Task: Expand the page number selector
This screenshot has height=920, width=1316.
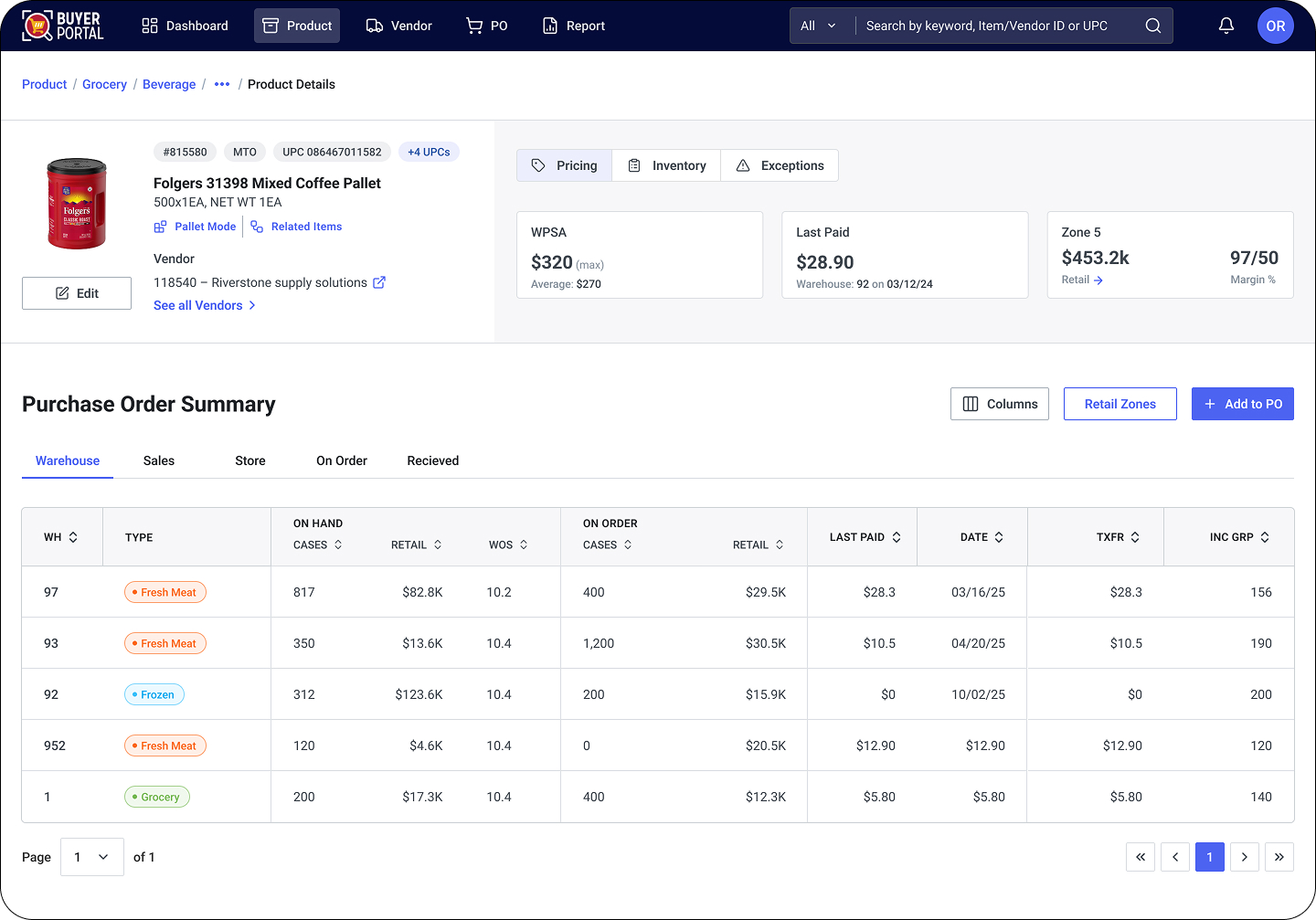Action: point(91,857)
